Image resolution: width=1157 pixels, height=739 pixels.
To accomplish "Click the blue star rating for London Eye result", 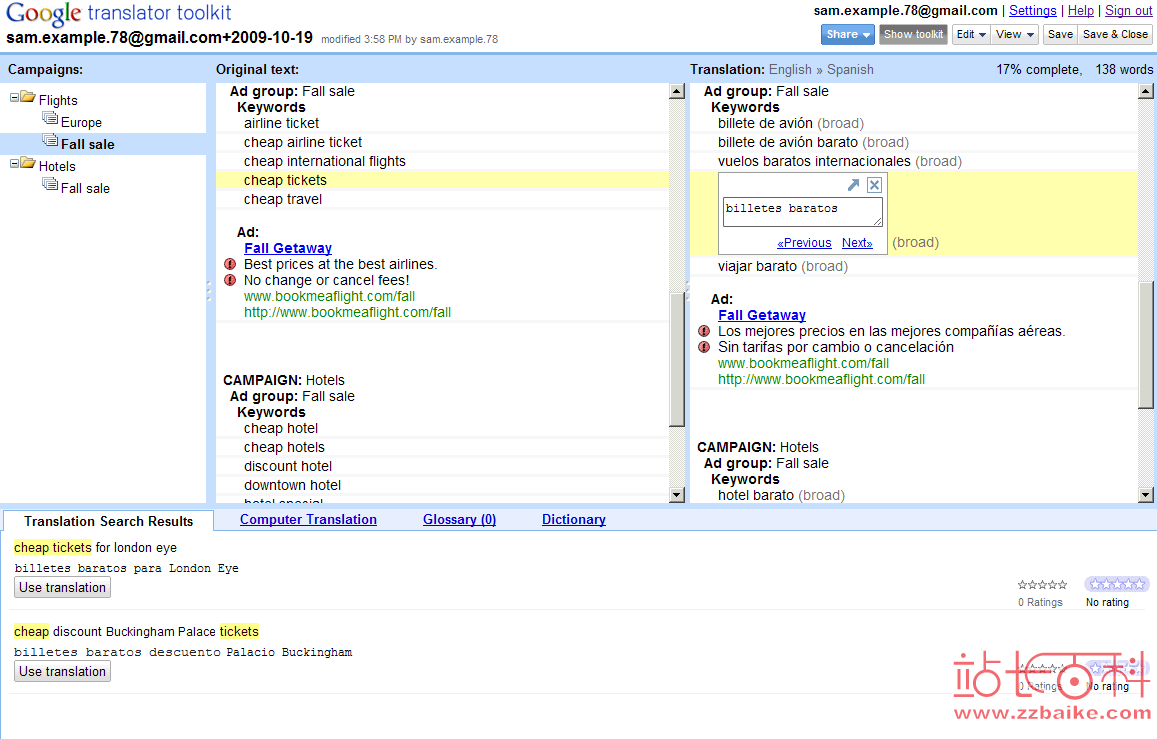I will point(1117,584).
